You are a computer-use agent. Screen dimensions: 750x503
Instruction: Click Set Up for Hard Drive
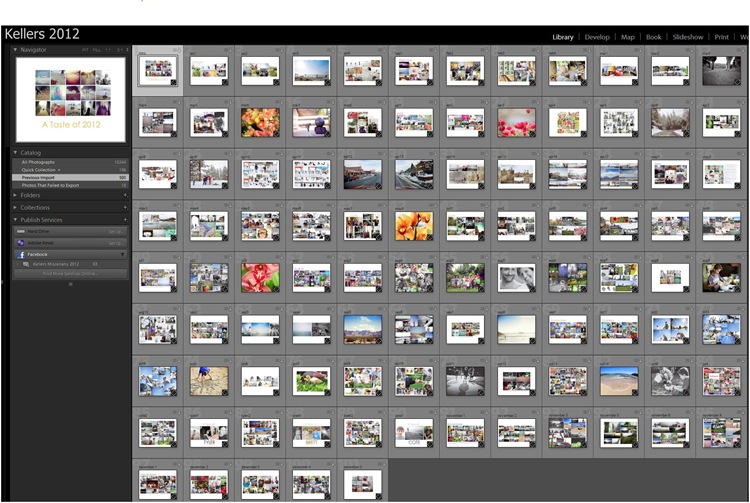click(115, 231)
